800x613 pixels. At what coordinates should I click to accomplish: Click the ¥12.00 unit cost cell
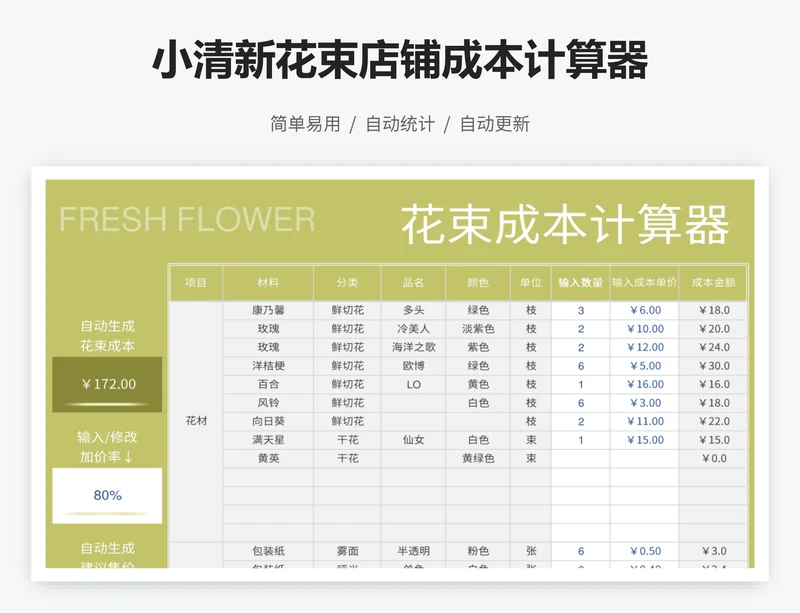coord(644,348)
